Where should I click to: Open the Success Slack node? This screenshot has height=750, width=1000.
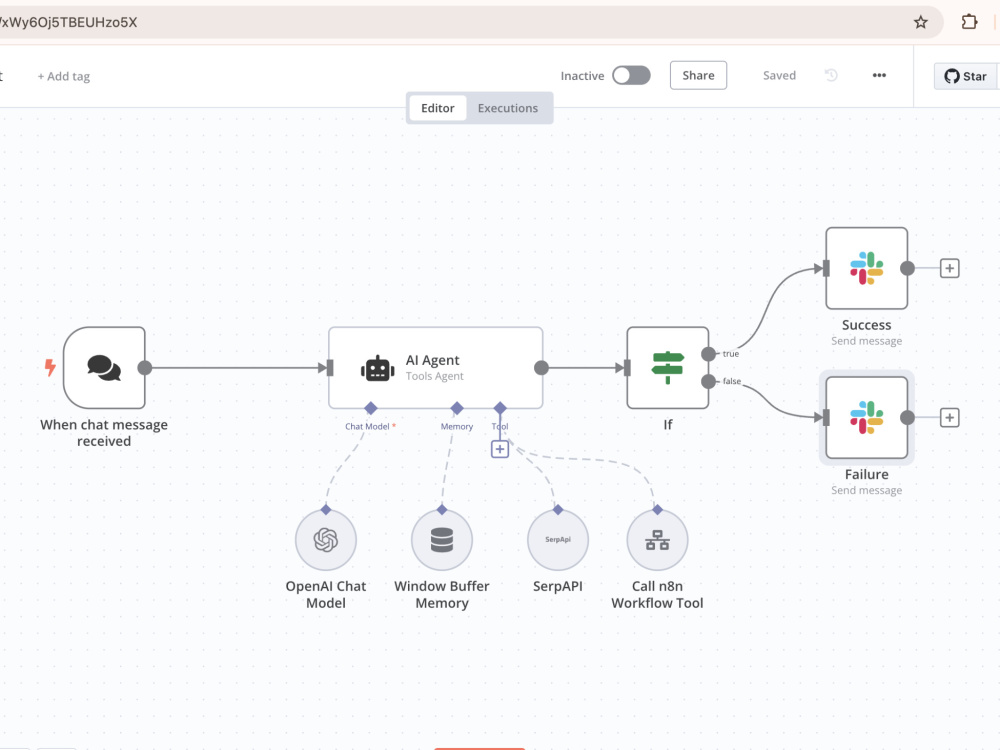[x=866, y=268]
